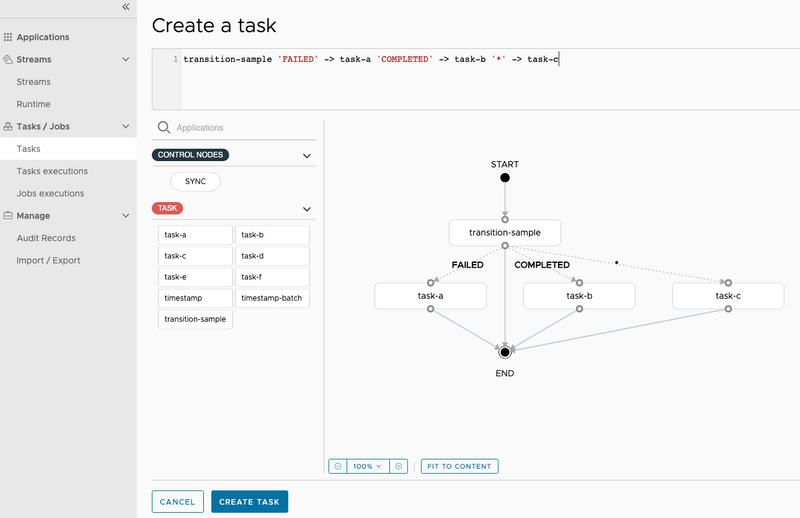The width and height of the screenshot is (800, 518).
Task: Click the output port of task-c
Action: (x=728, y=309)
